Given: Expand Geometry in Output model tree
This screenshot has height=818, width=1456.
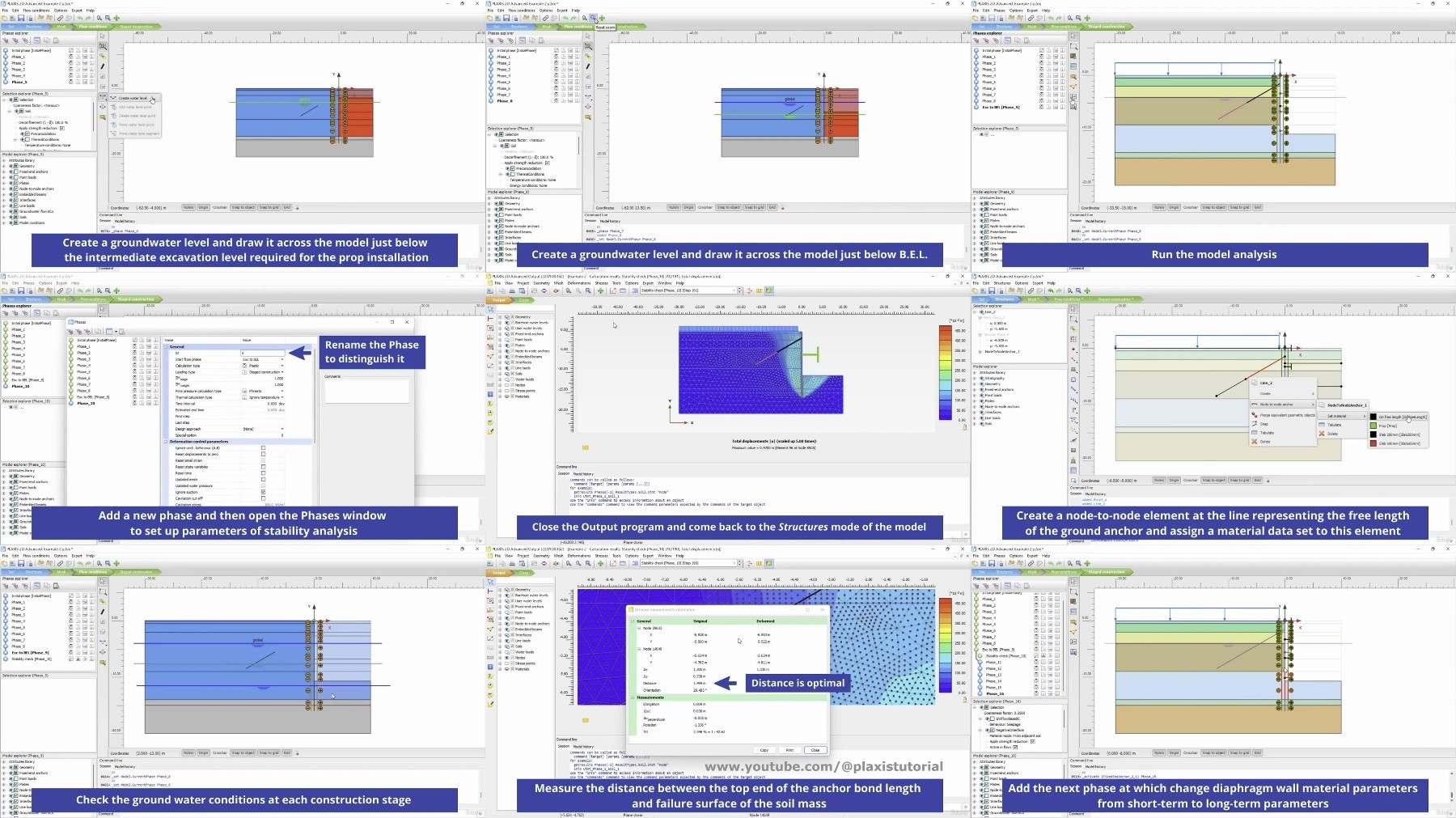Looking at the screenshot, I should coord(500,317).
